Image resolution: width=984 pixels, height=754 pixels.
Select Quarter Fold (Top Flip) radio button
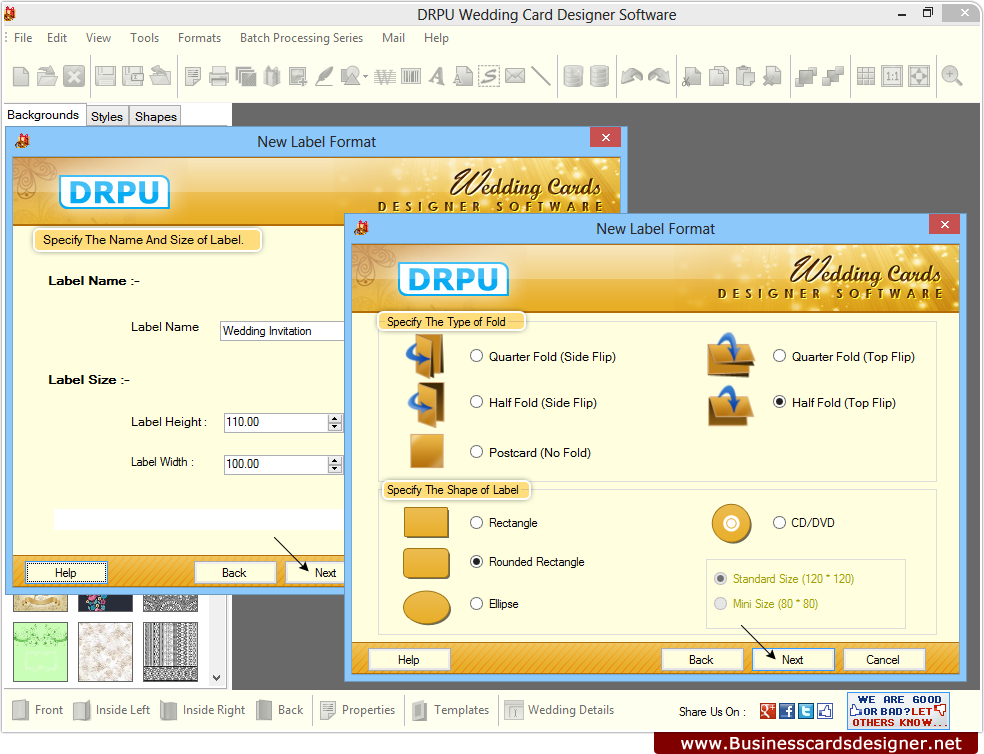tap(779, 356)
